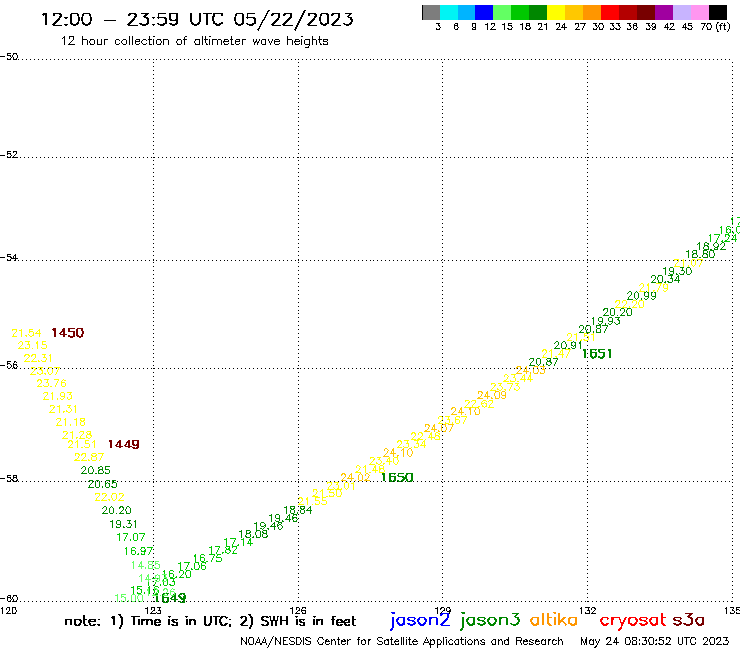Click the wave height value 18.84
Image resolution: width=740 pixels, height=650 pixels.
298,510
